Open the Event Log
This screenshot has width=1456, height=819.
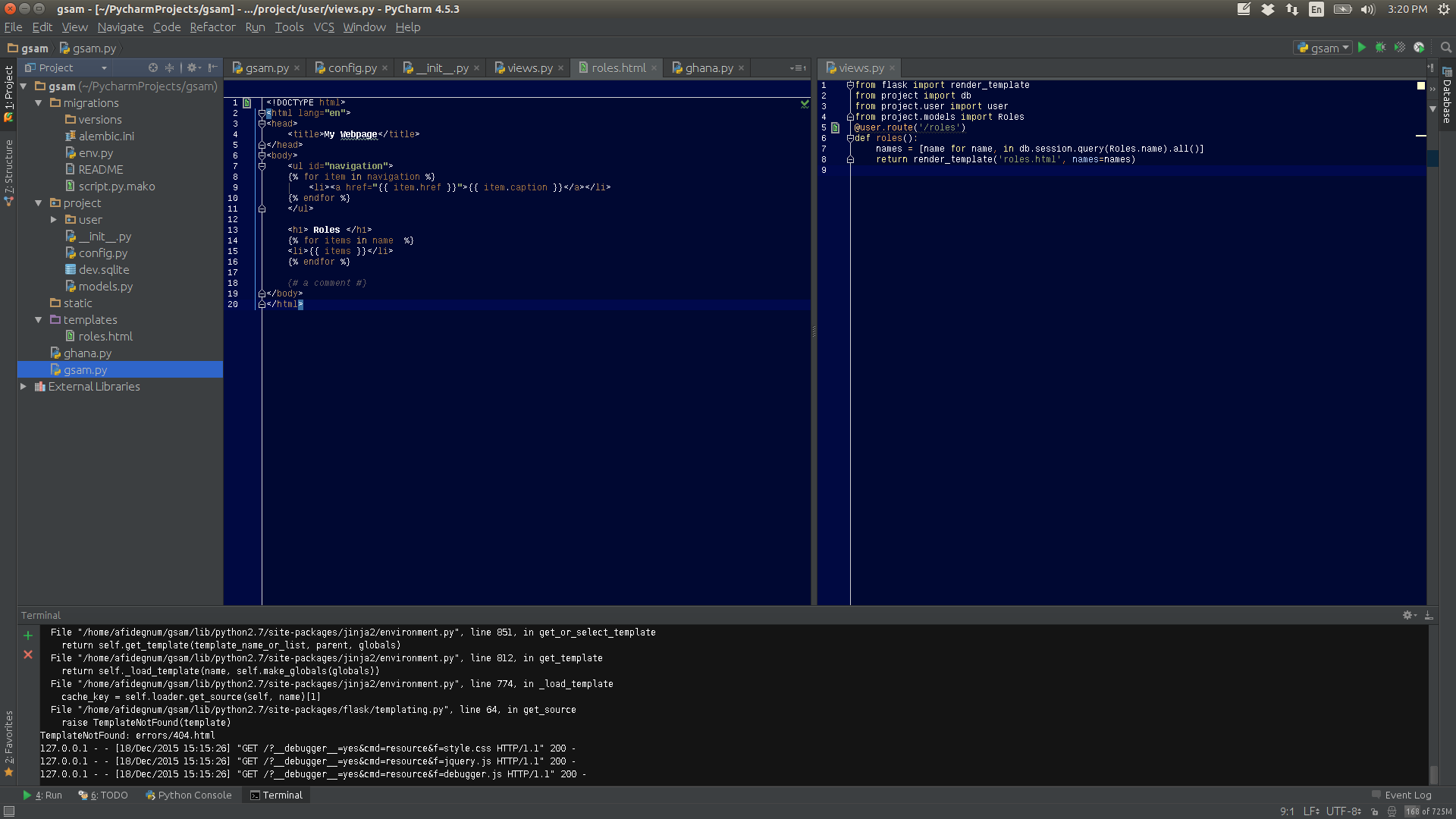pos(1401,795)
